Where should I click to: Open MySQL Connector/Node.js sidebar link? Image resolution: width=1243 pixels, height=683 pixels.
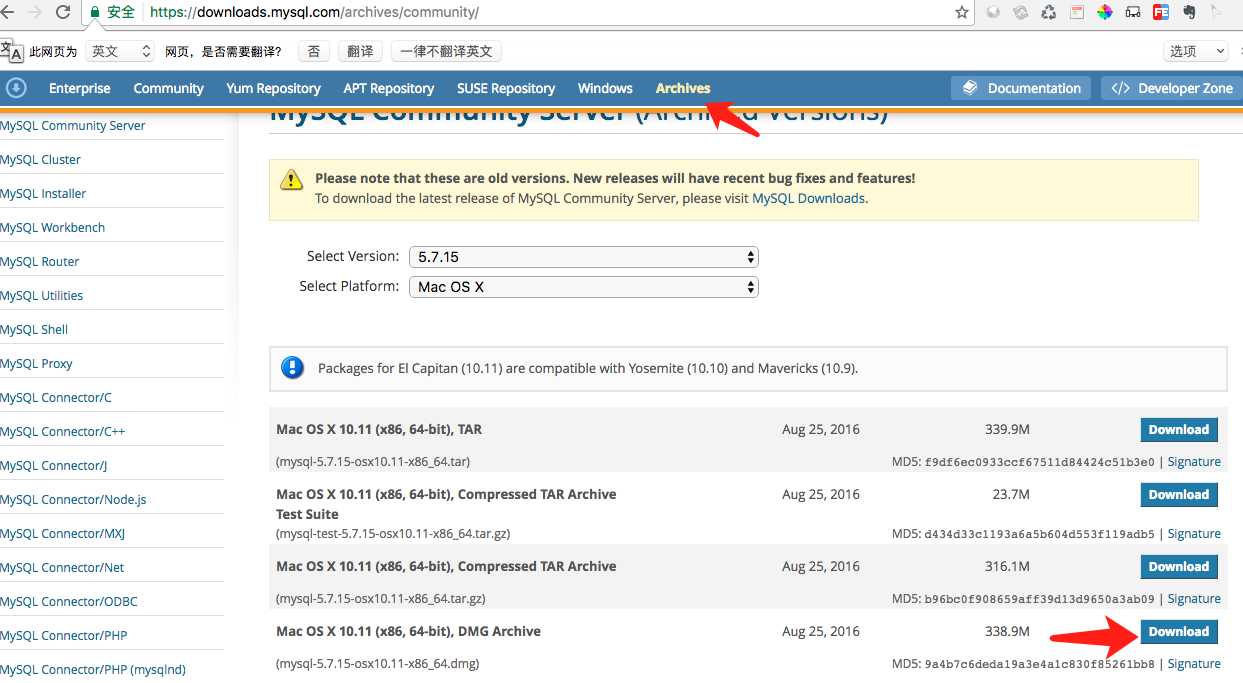73,499
